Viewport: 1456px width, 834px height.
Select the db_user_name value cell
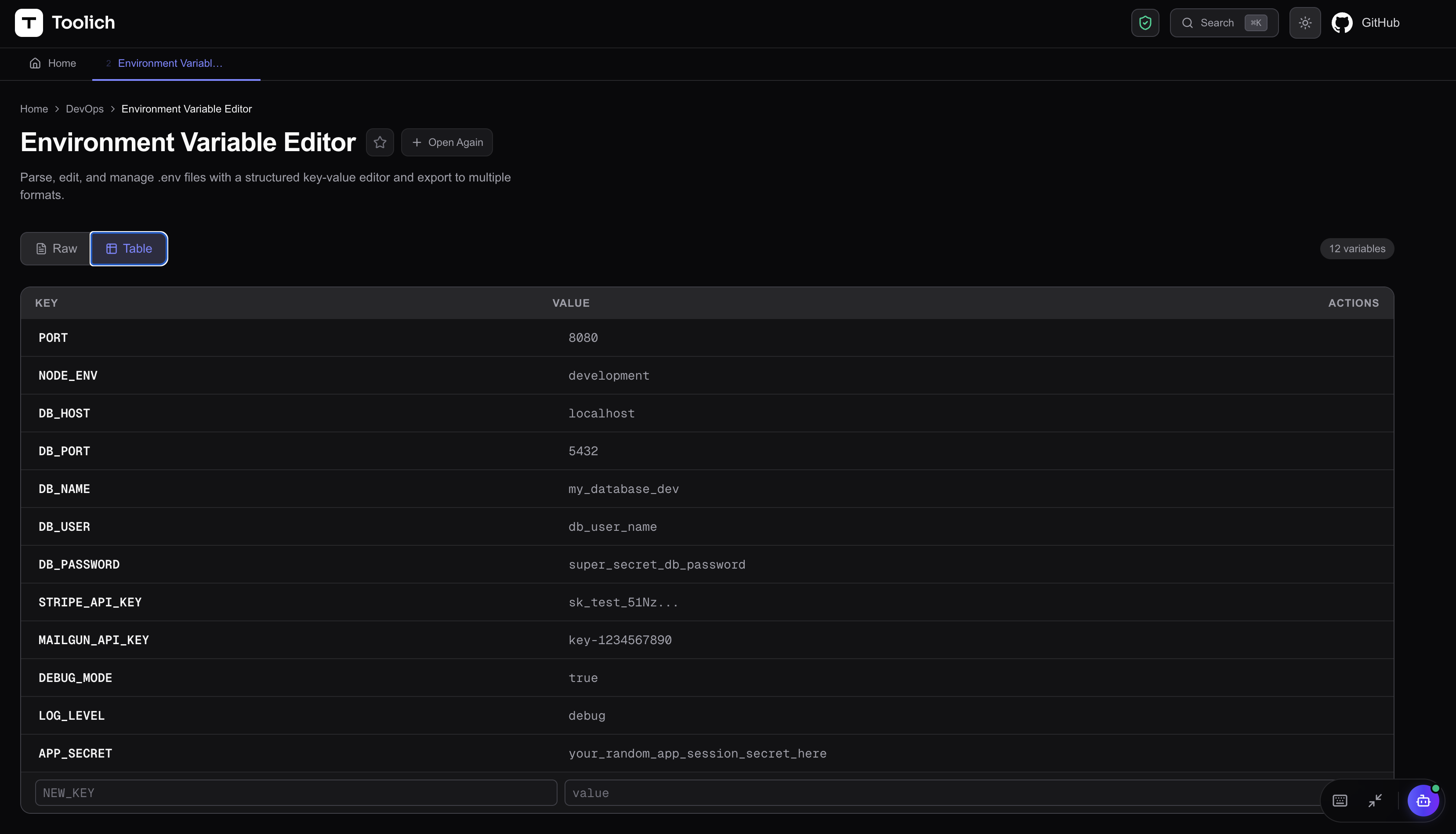[x=612, y=527]
